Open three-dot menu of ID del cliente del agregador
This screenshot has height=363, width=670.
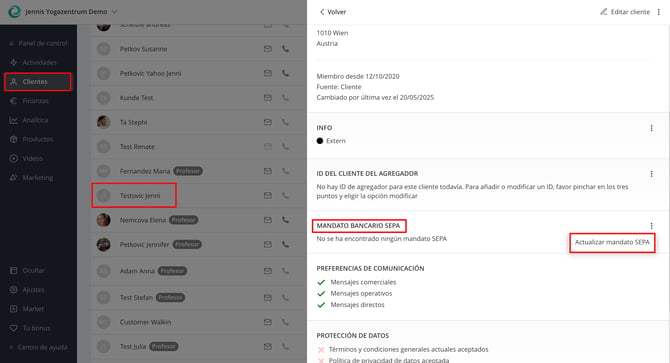point(651,174)
